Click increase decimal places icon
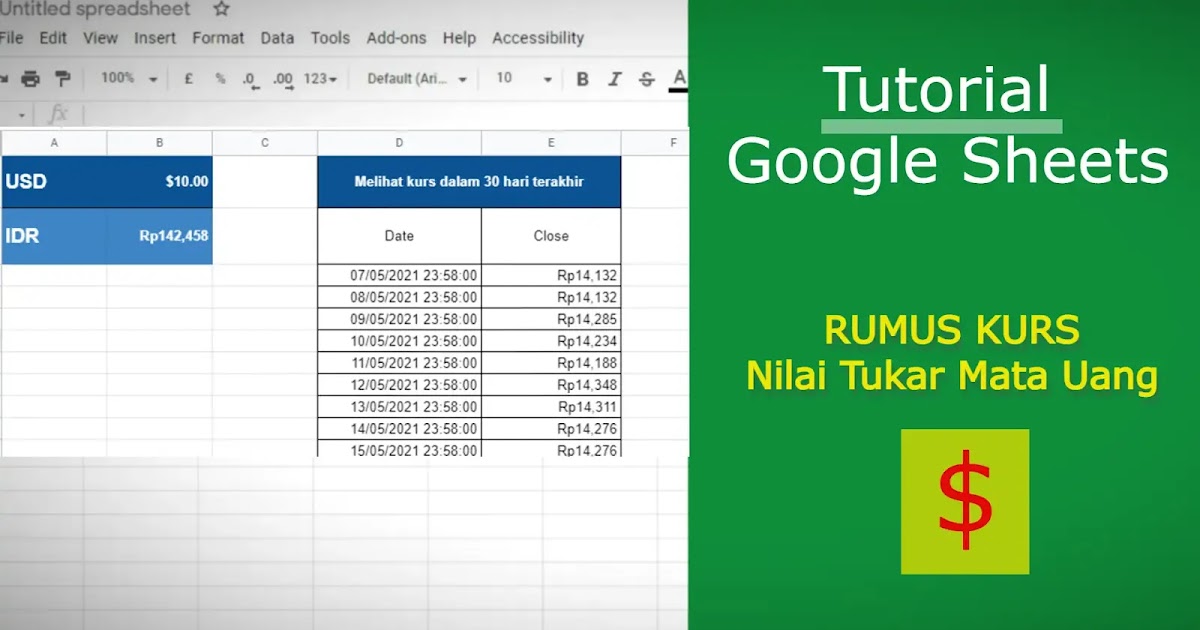1200x630 pixels. point(281,78)
